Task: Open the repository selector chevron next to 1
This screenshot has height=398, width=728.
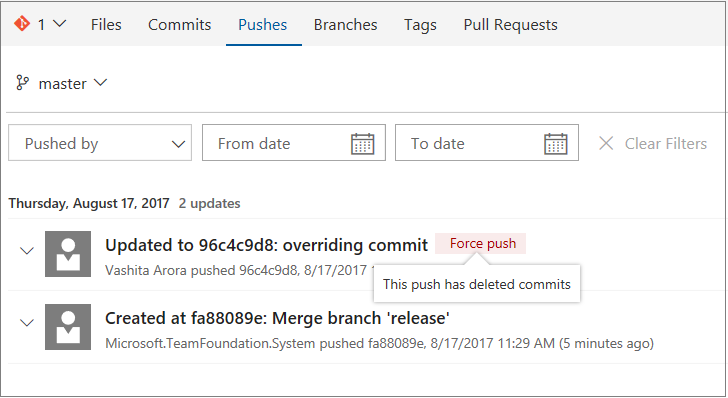Action: click(59, 23)
